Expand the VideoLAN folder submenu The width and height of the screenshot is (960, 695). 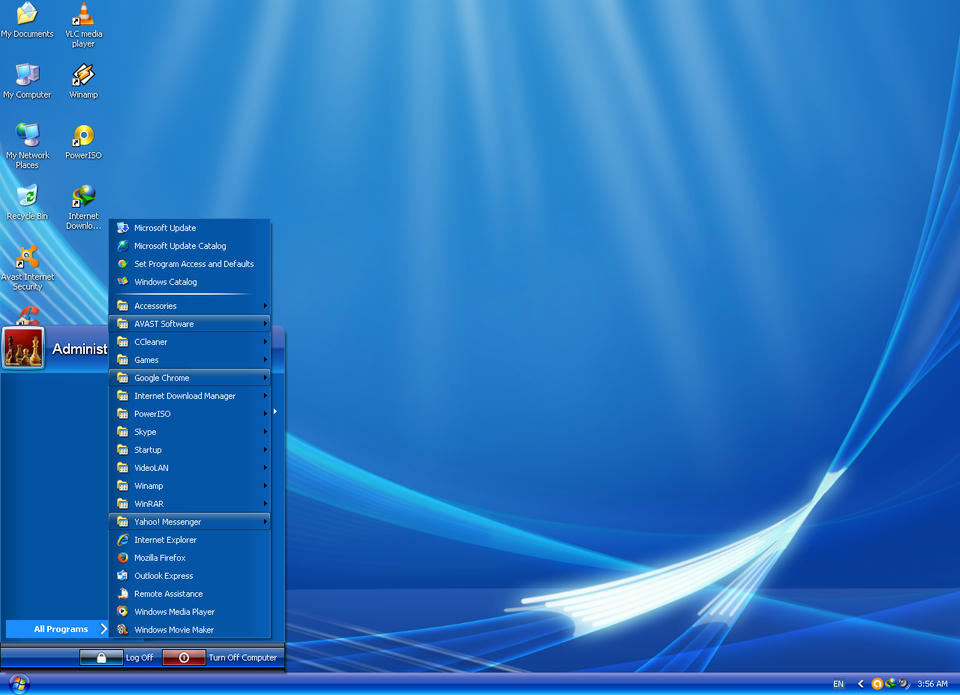click(190, 468)
